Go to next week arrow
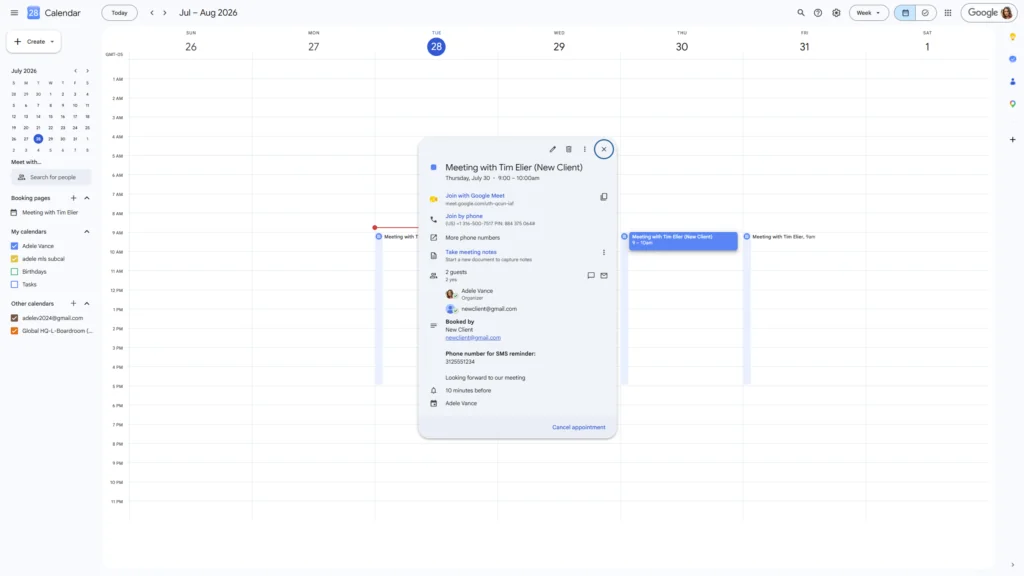1024x576 pixels. tap(165, 12)
